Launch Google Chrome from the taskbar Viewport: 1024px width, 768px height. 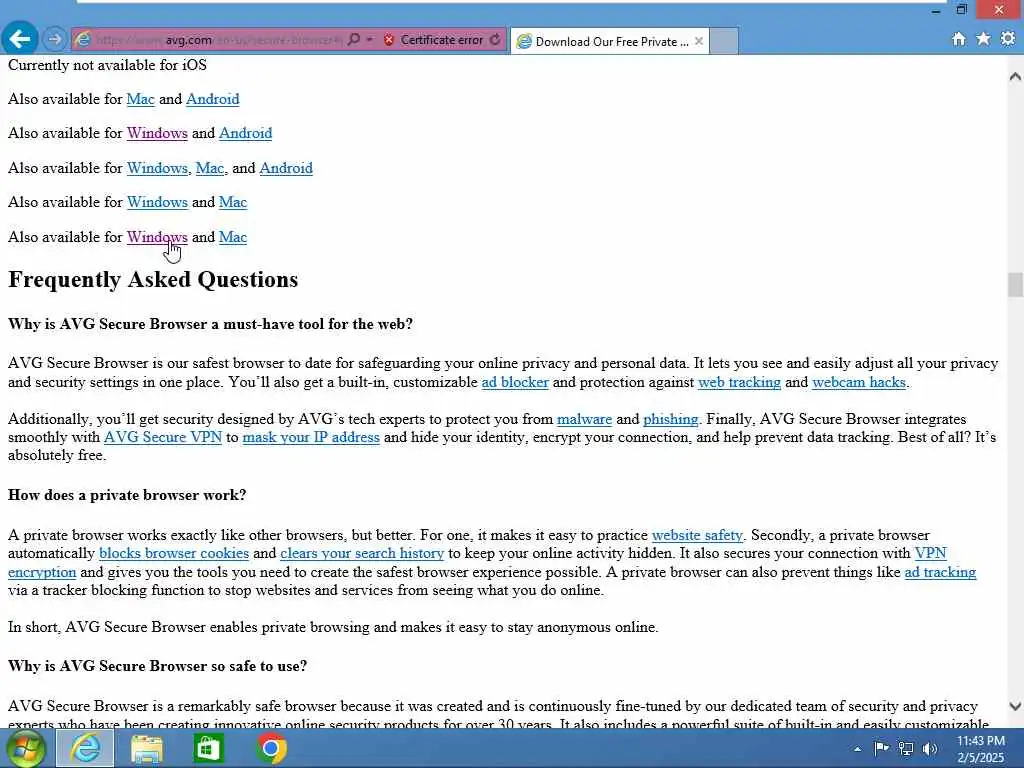coord(271,748)
